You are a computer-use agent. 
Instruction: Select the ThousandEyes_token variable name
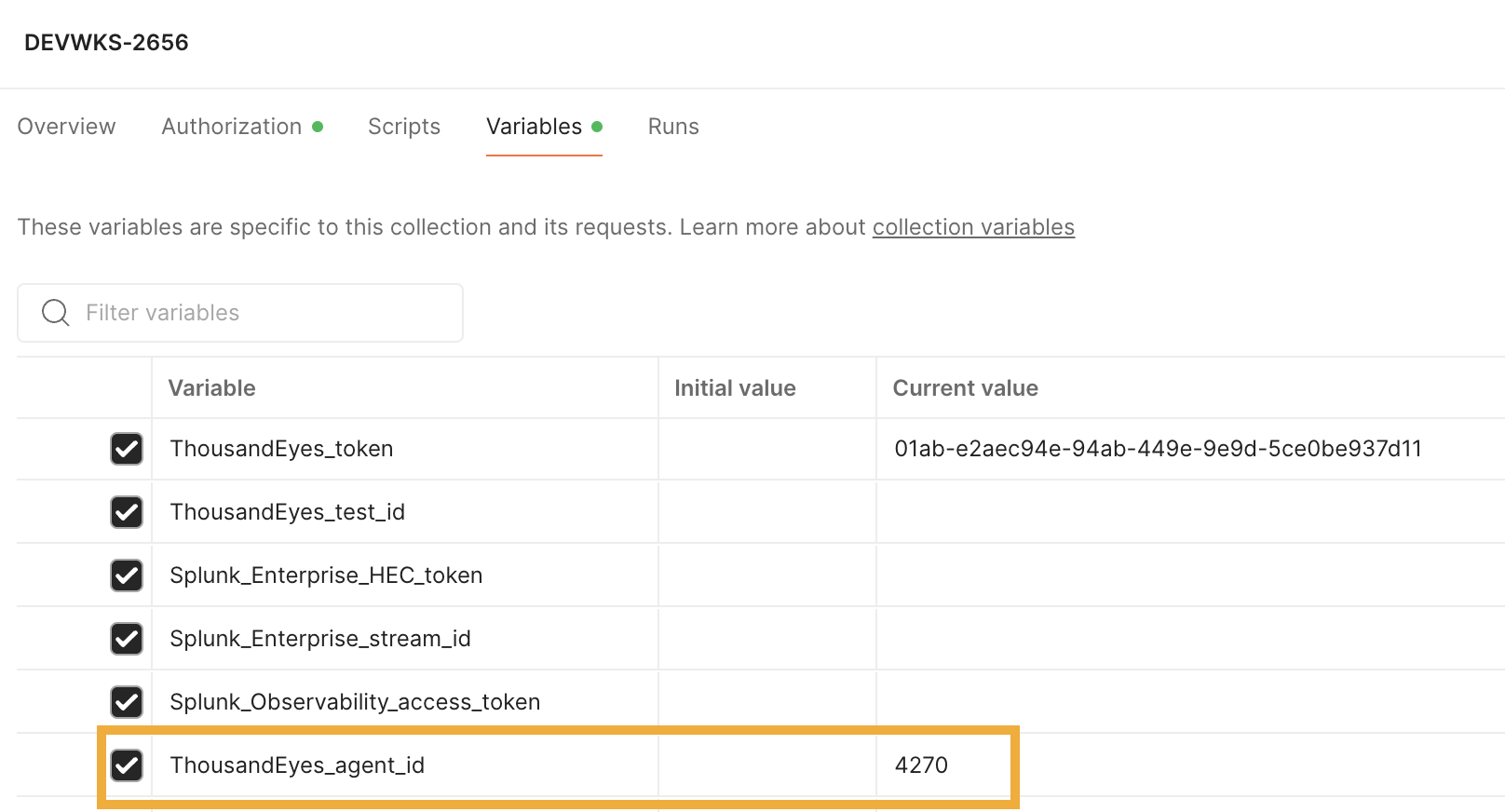[281, 449]
